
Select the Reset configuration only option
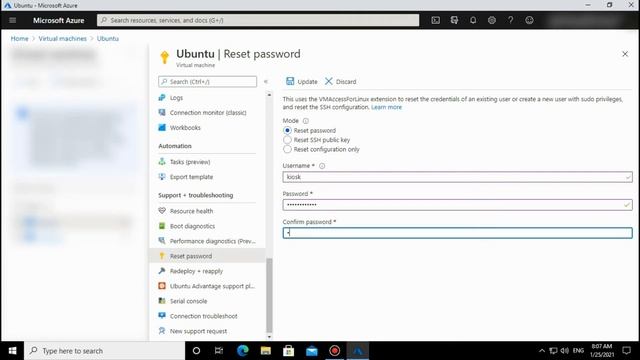click(287, 149)
